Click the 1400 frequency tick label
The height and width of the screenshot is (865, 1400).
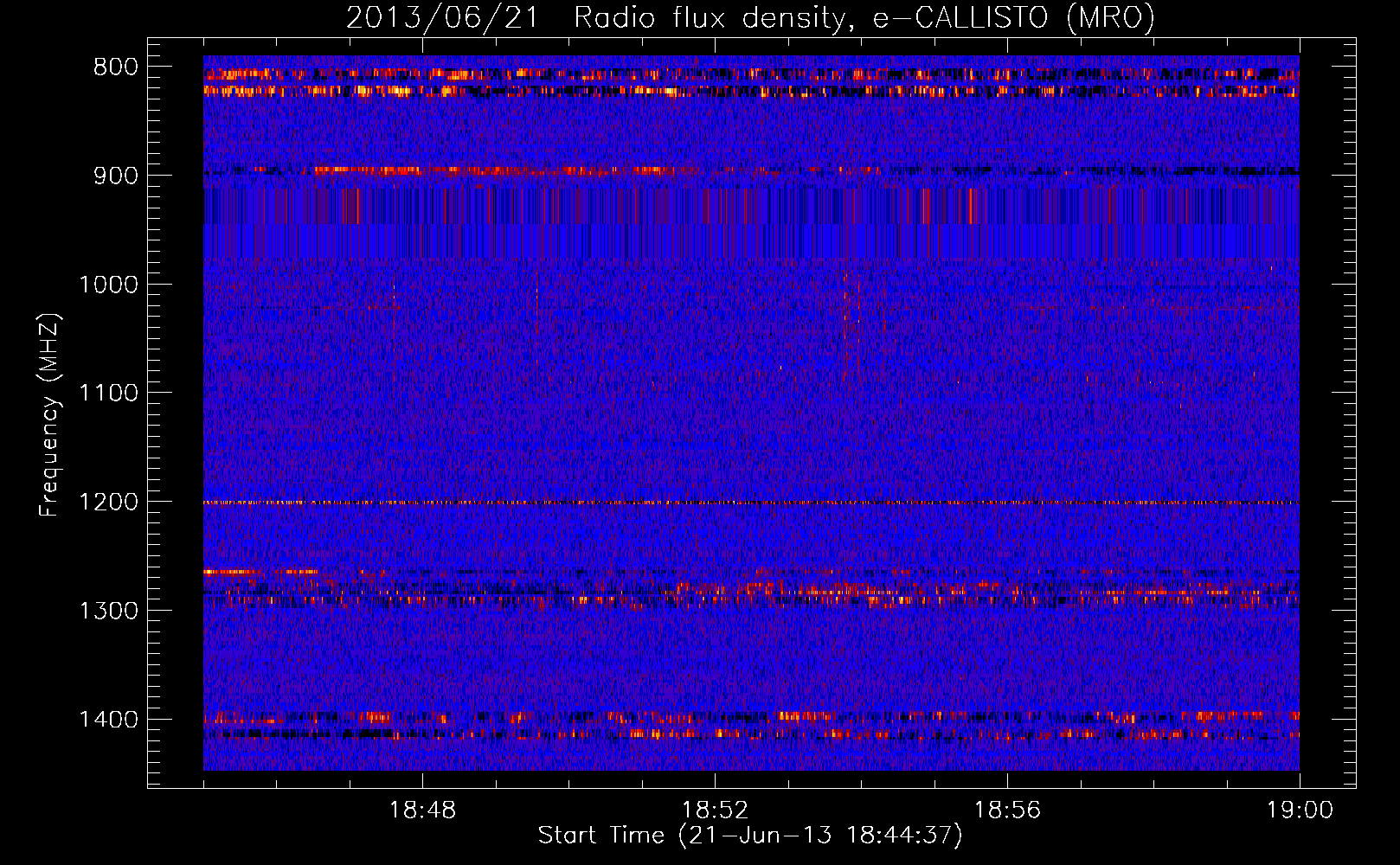click(x=108, y=720)
